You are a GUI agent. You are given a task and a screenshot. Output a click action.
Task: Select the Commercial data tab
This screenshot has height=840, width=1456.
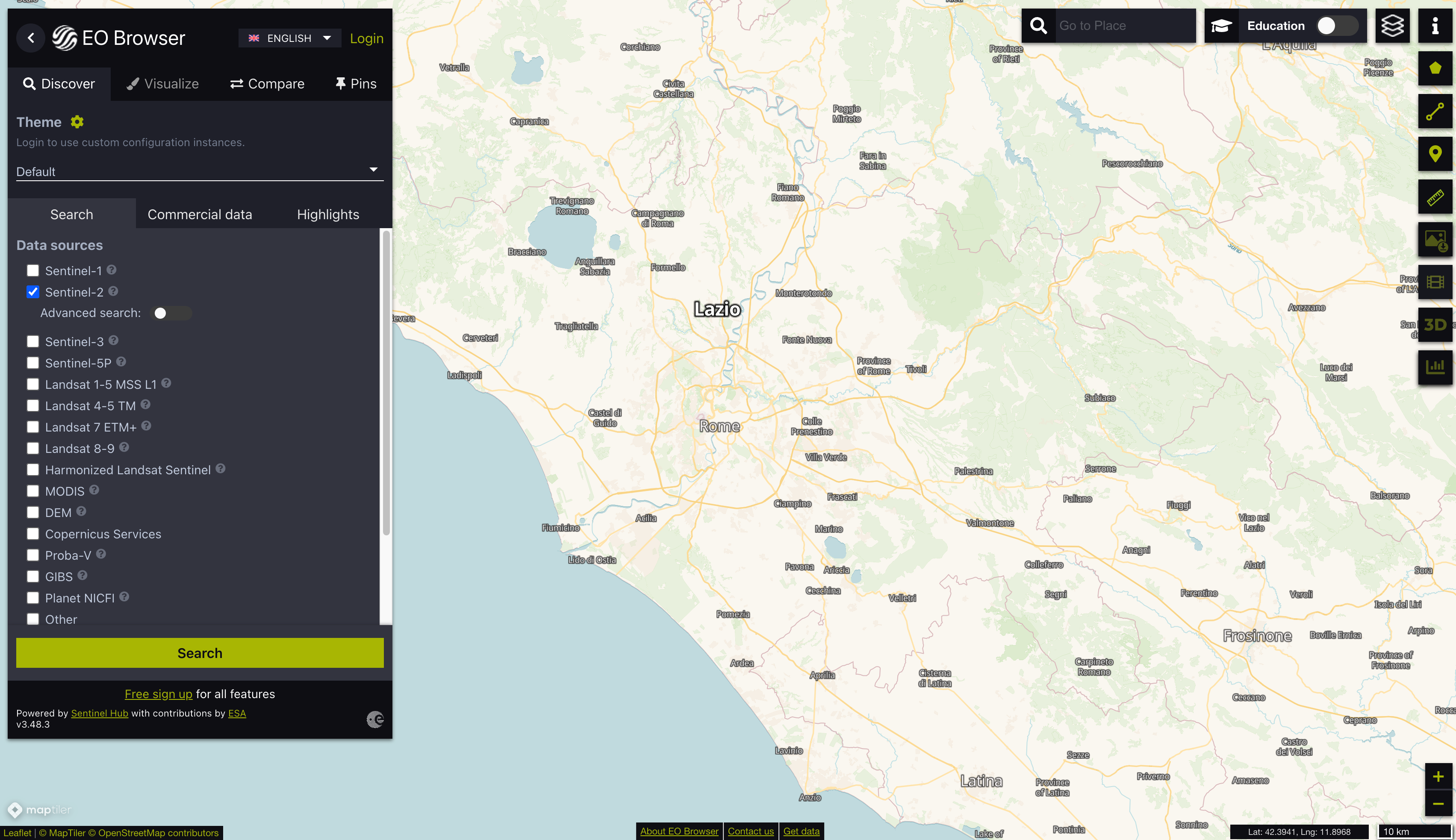(200, 214)
